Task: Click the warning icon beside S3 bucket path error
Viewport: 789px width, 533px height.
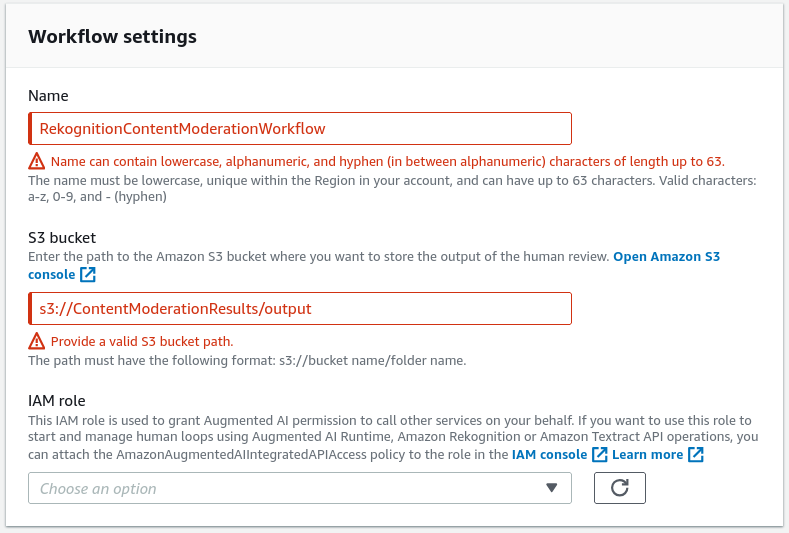Action: 36,341
